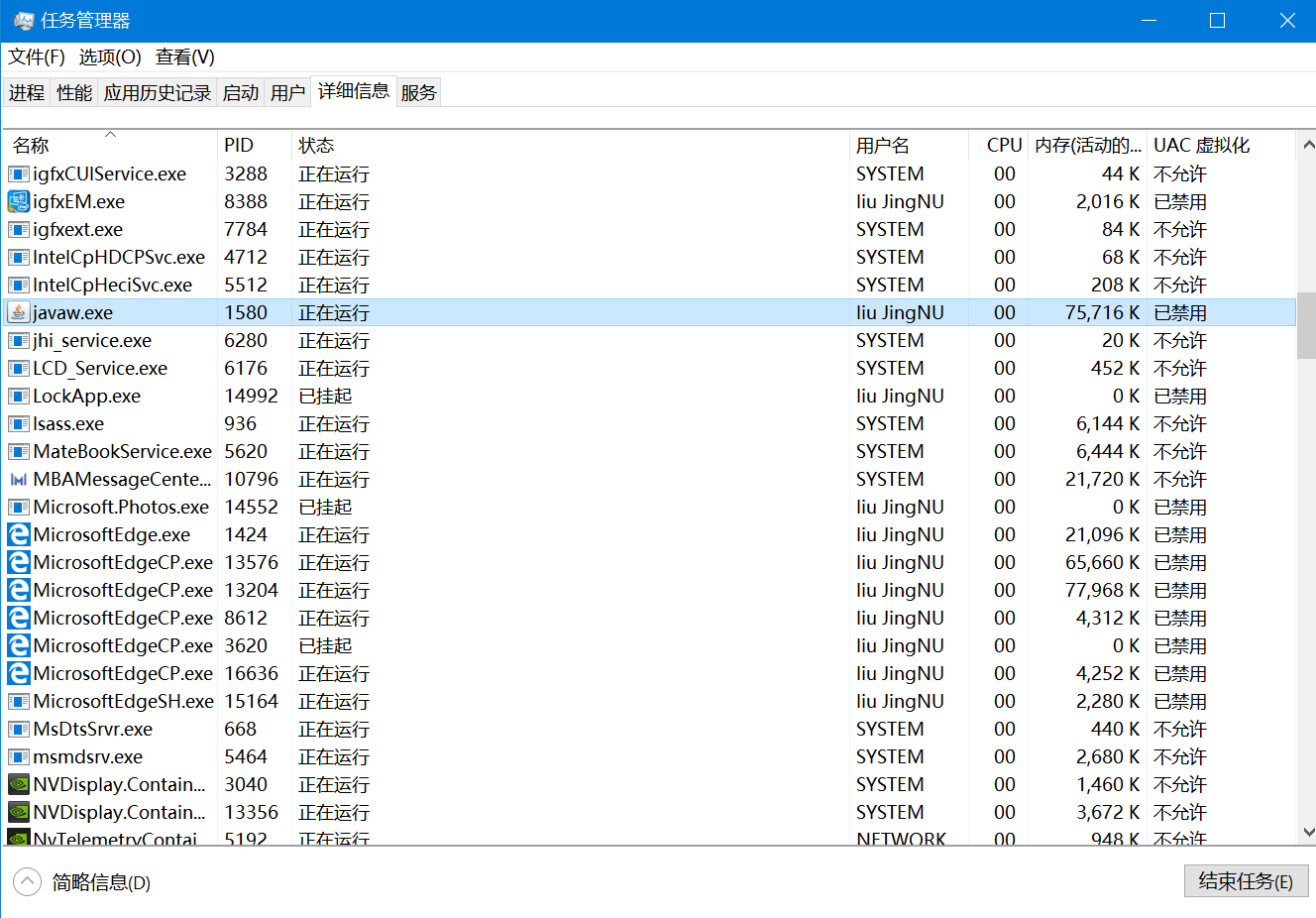Viewport: 1316px width, 918px height.
Task: Click the 75,716 K memory value
Action: (x=1102, y=313)
